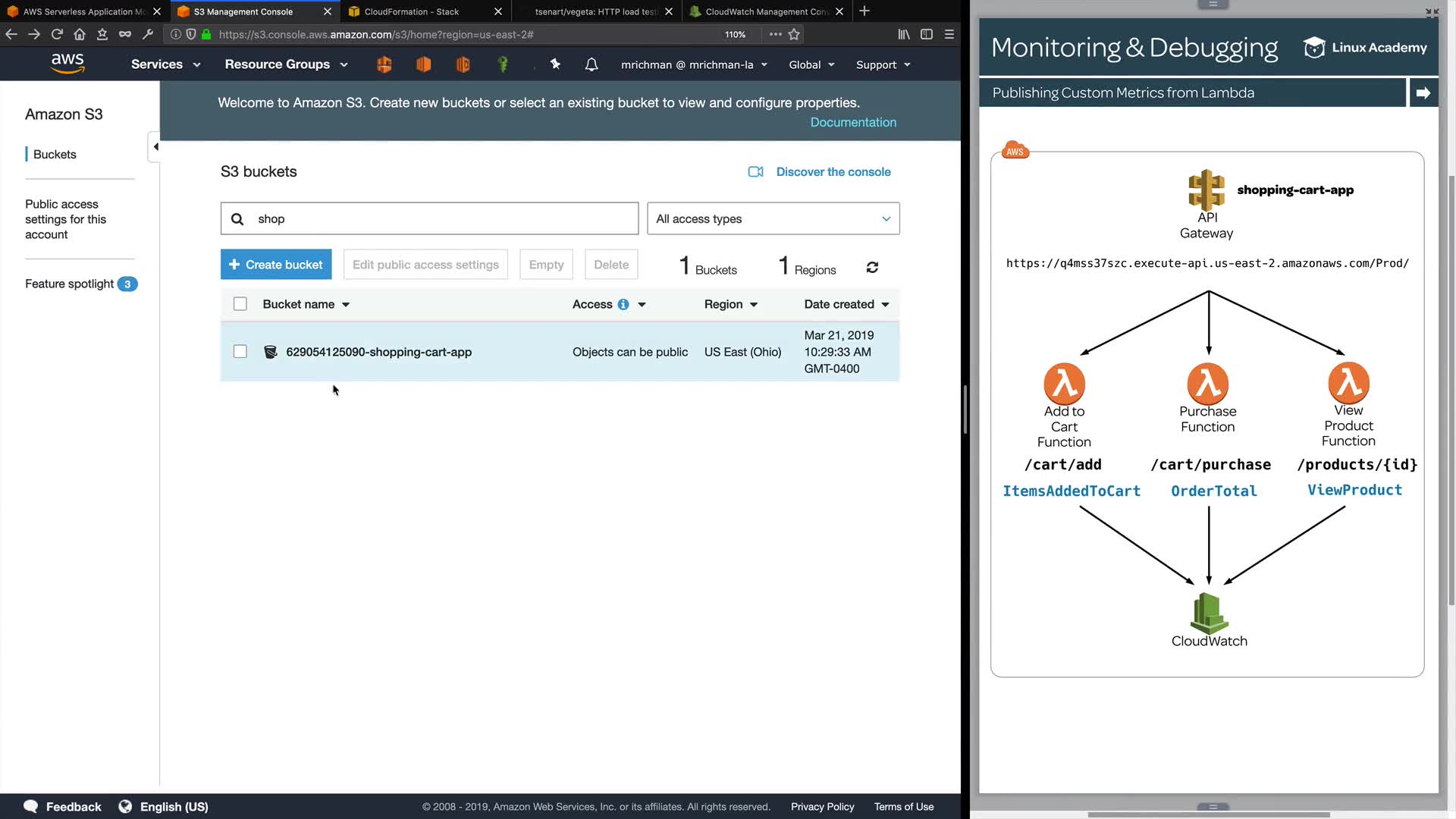Bookmark page with the star icon

[794, 34]
